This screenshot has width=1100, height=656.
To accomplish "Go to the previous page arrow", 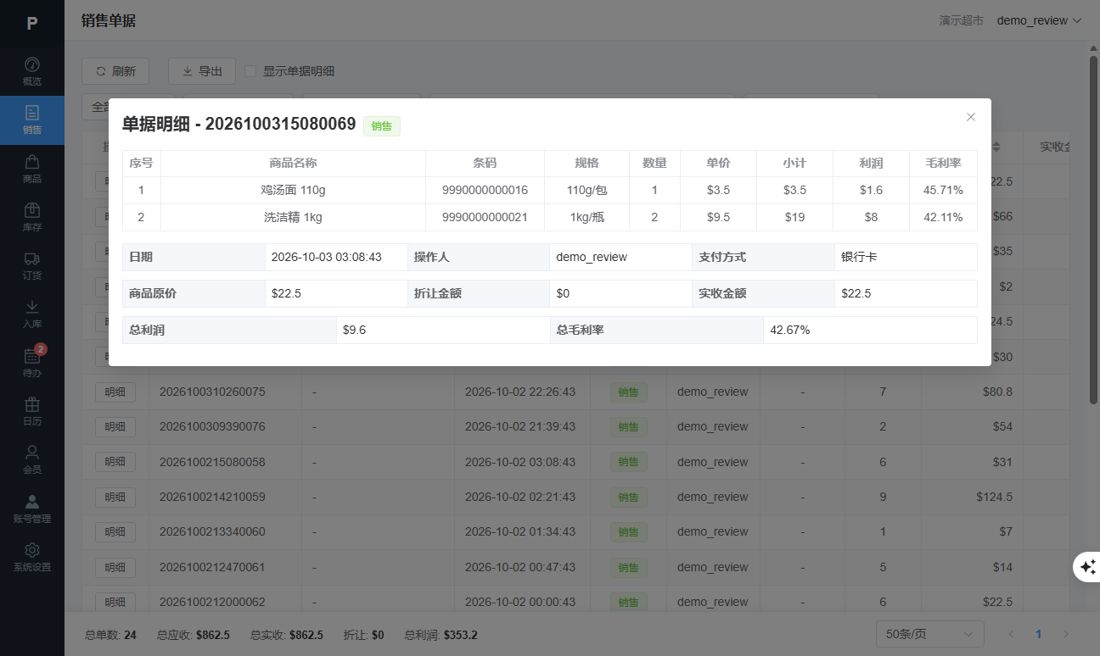I will pos(1011,634).
